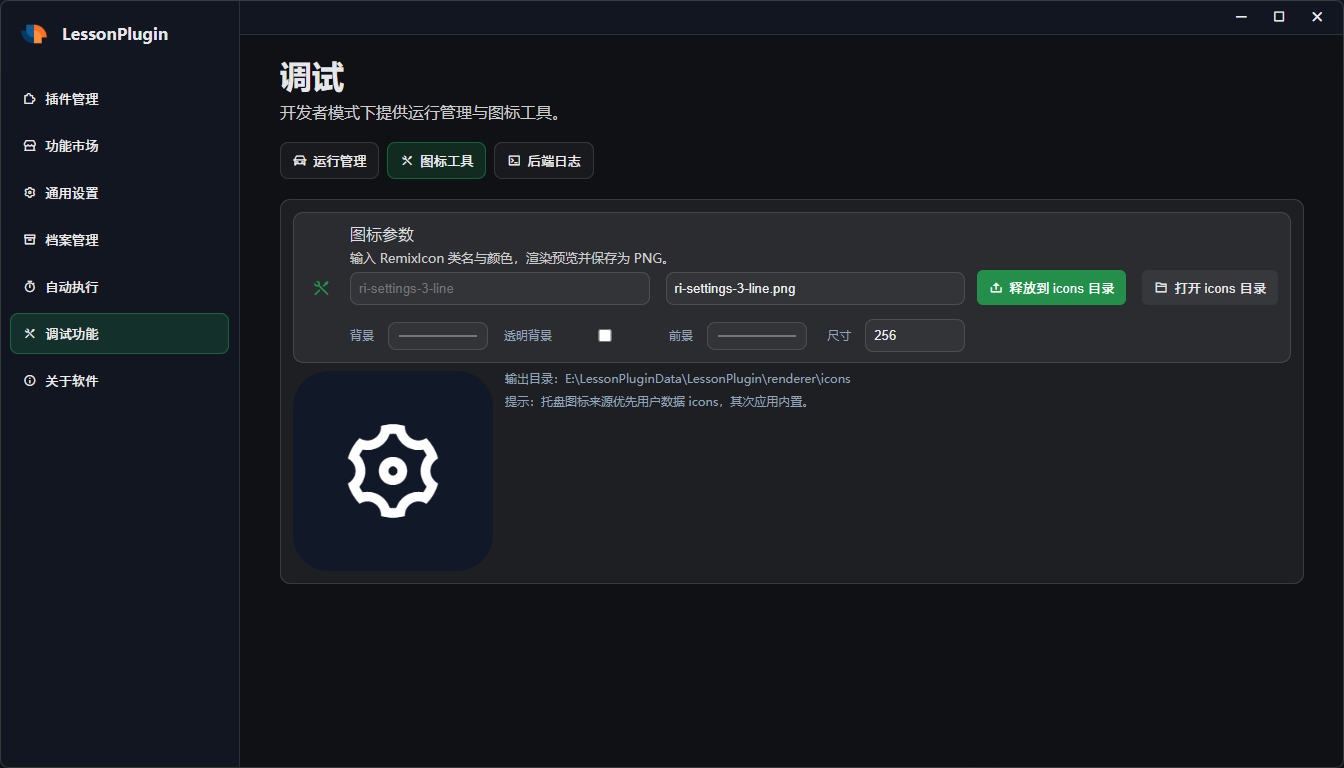This screenshot has width=1344, height=768.
Task: Click the puzzle icon beside 插件管理
Action: click(x=30, y=99)
